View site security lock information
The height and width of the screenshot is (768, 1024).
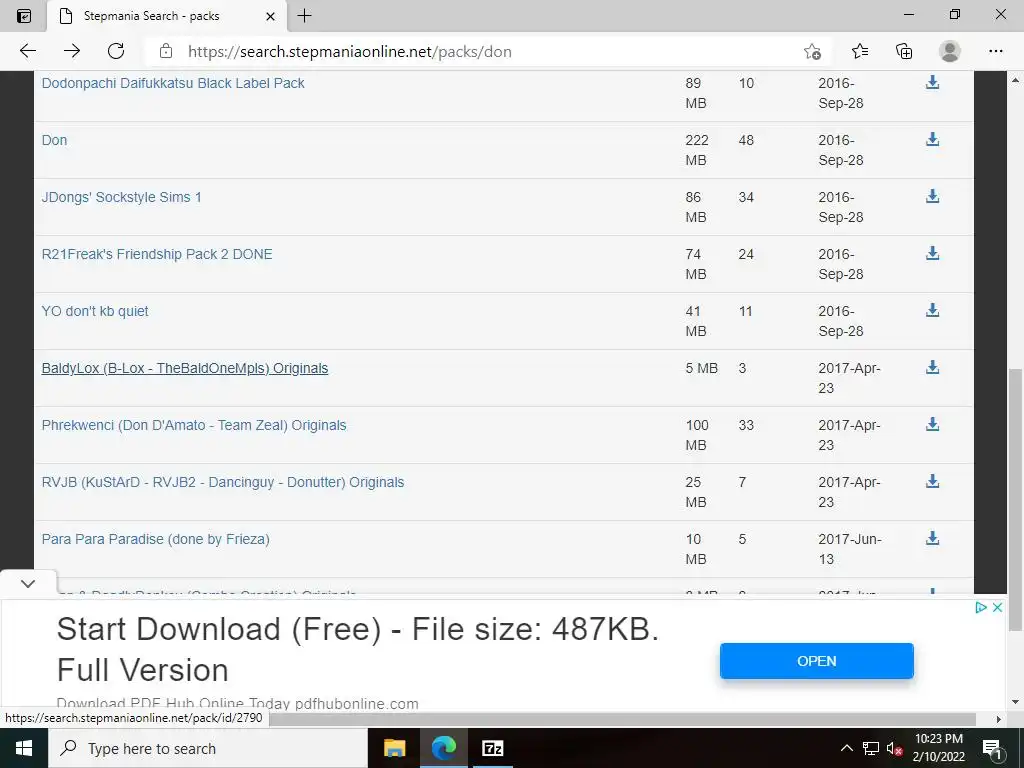(x=166, y=51)
